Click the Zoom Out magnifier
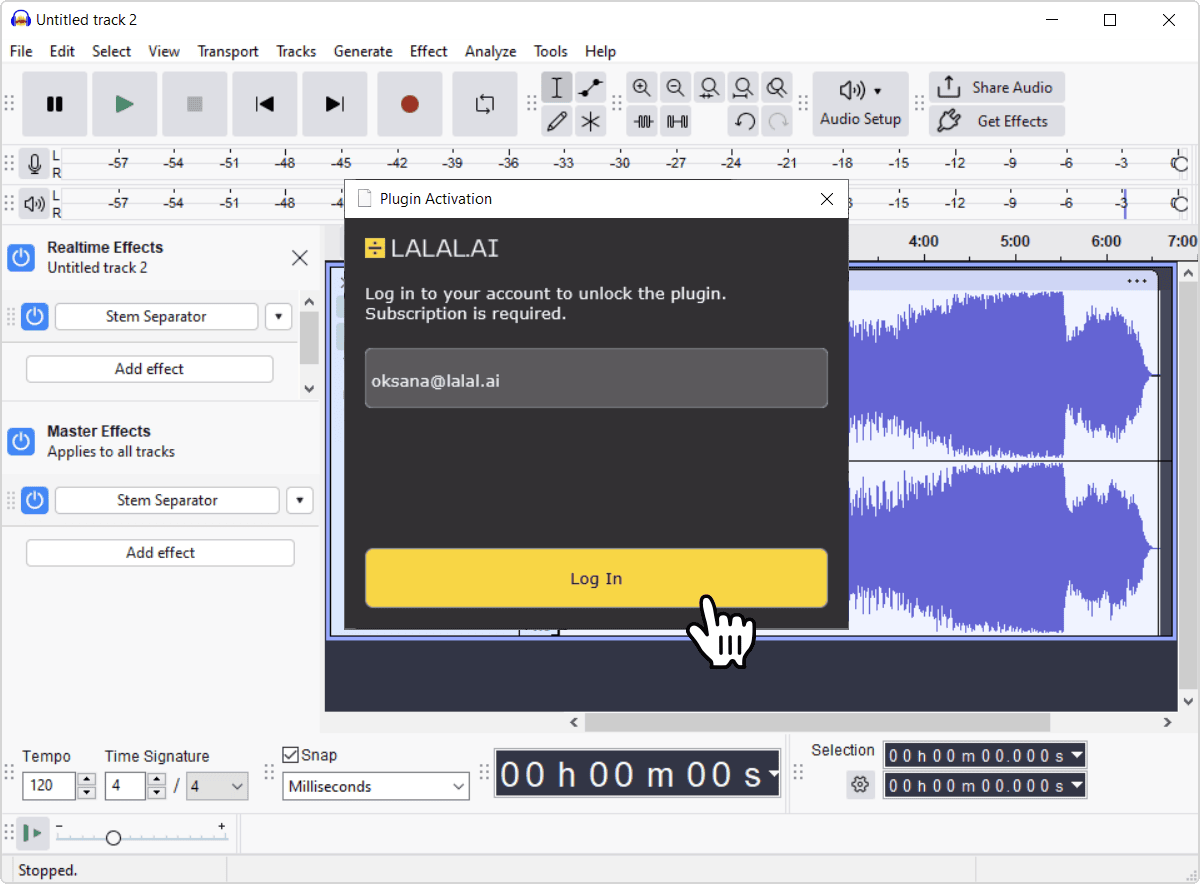 676,88
